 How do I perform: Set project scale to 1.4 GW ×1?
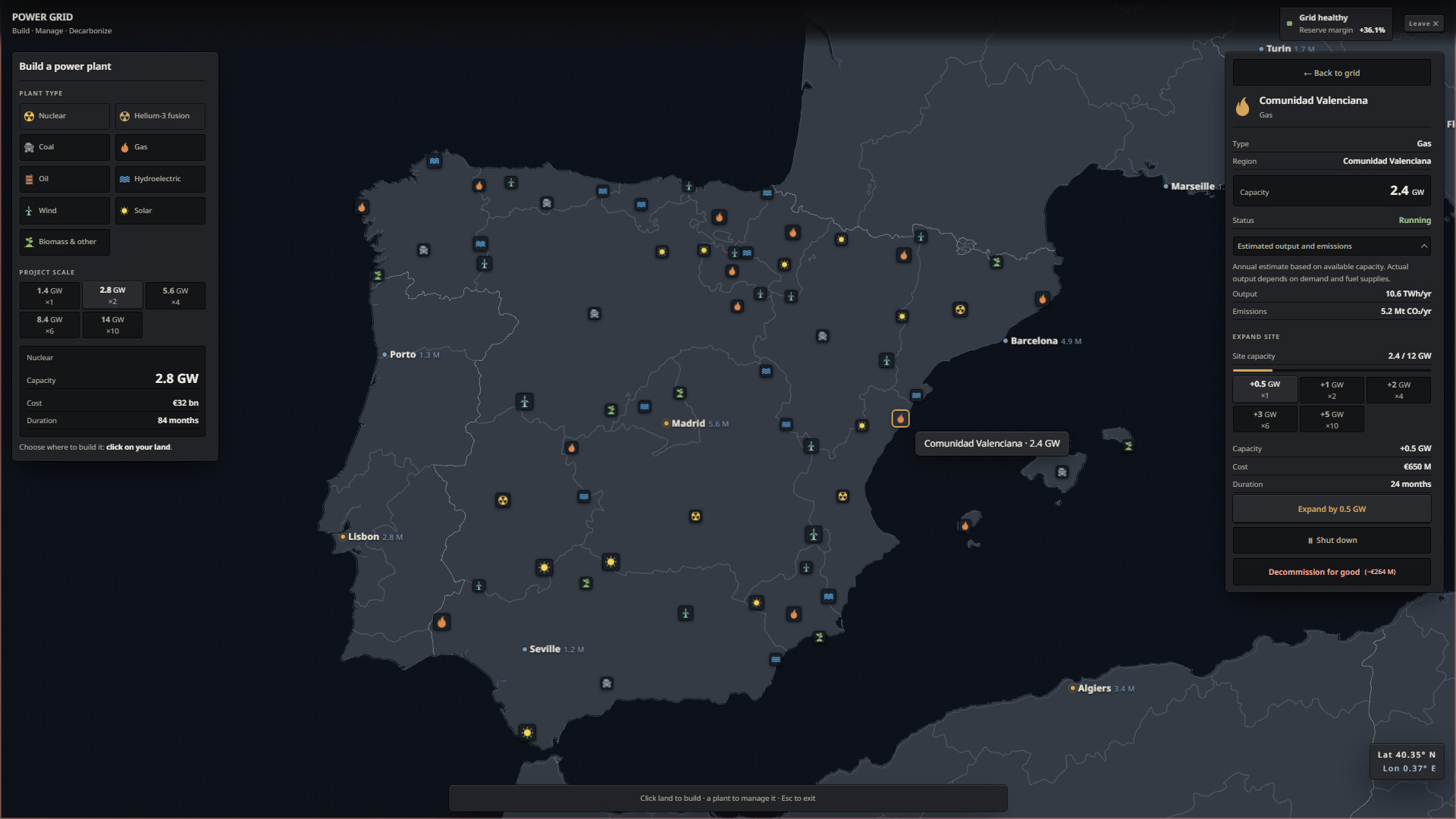tap(49, 296)
